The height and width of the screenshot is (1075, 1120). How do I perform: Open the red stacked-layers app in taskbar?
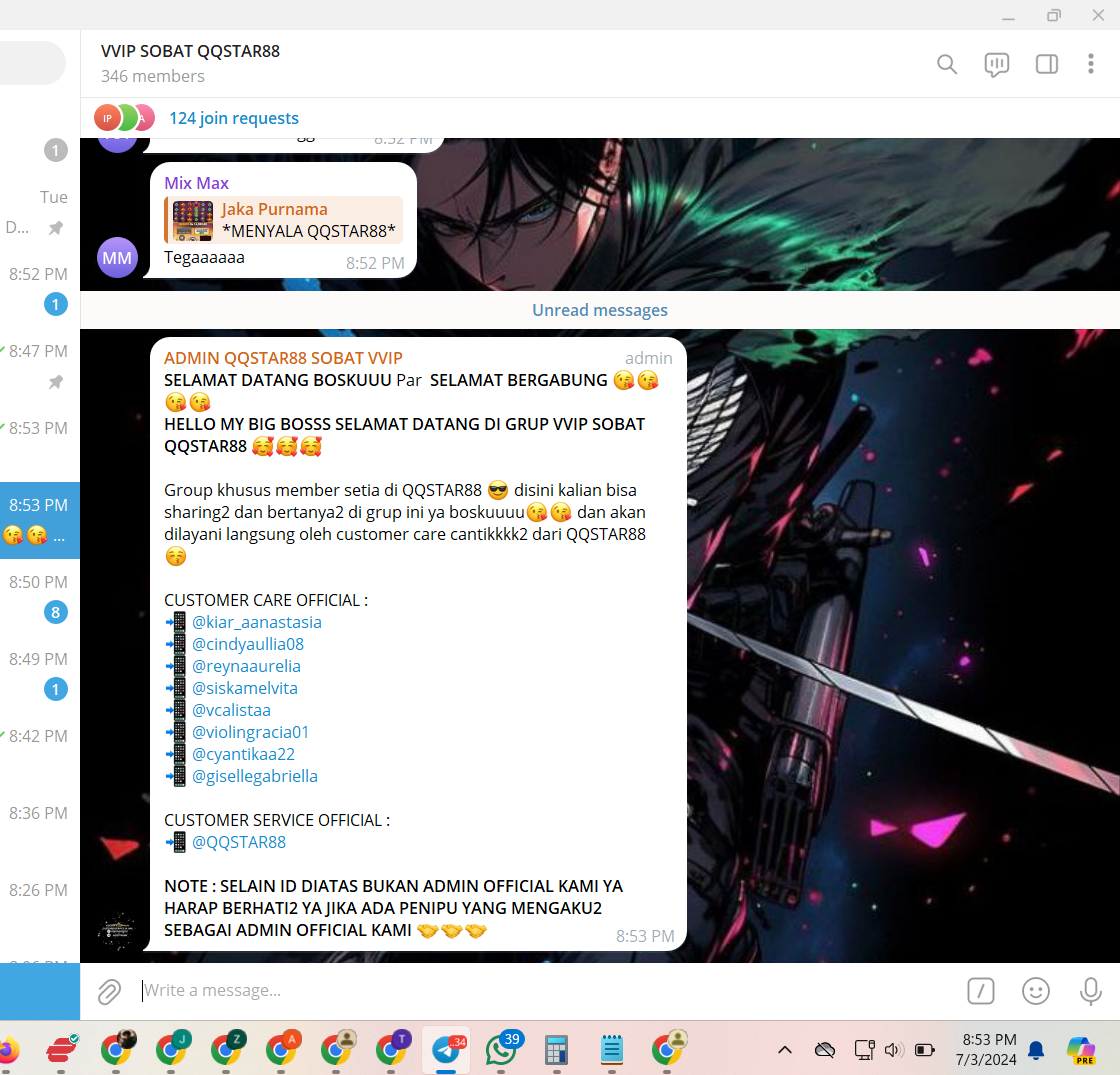click(62, 1049)
